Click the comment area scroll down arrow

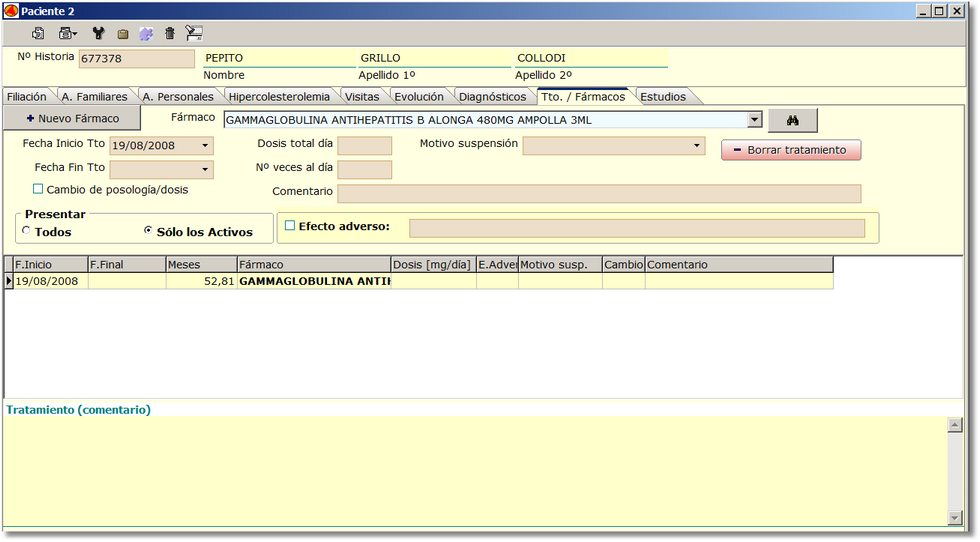click(x=955, y=517)
